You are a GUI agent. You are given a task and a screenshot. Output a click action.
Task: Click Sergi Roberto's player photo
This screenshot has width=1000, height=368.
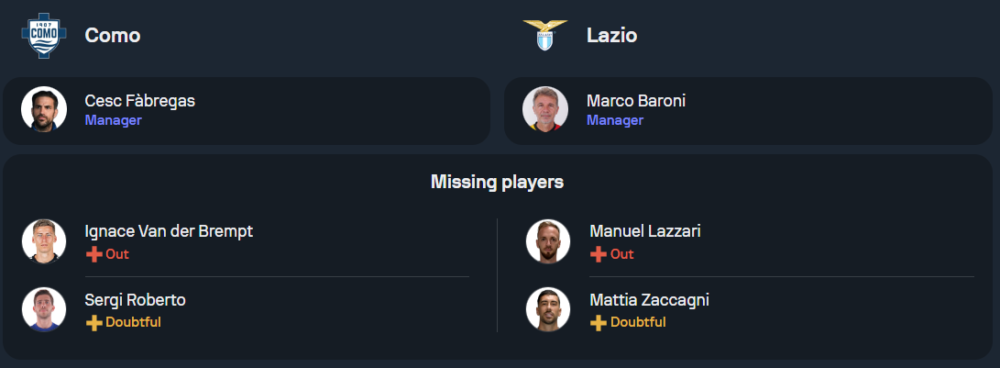pos(44,309)
